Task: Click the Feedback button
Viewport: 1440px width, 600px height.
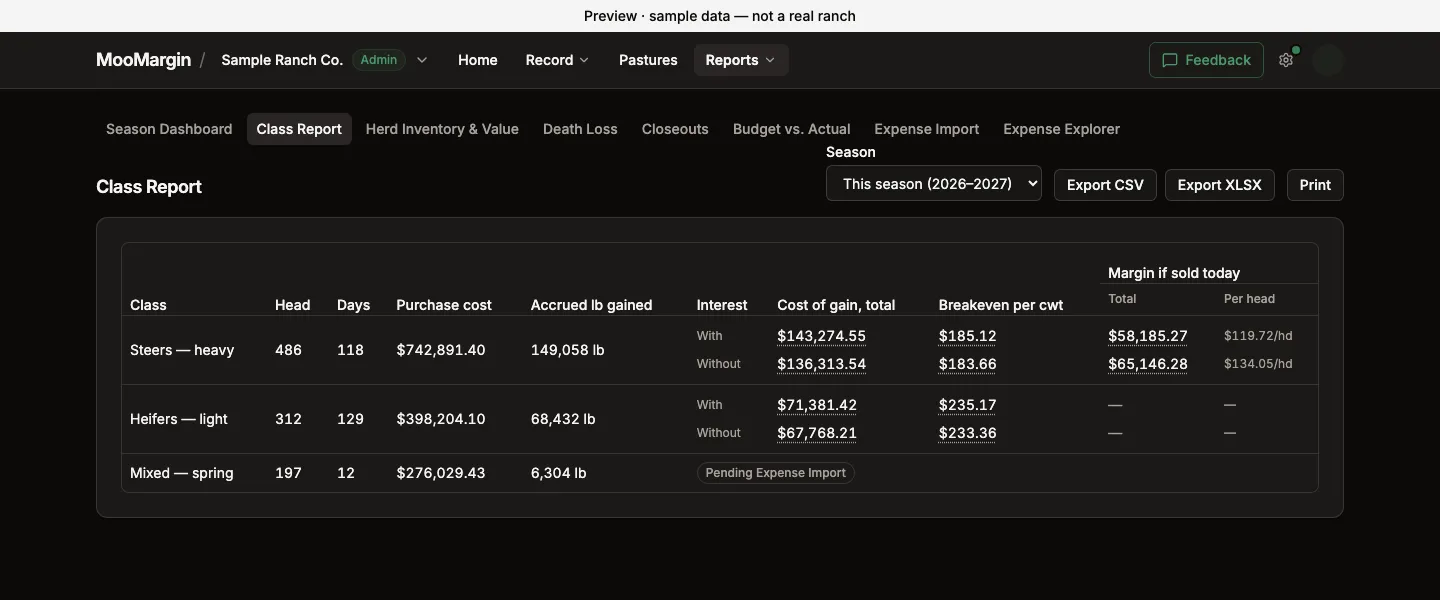Action: (x=1206, y=60)
